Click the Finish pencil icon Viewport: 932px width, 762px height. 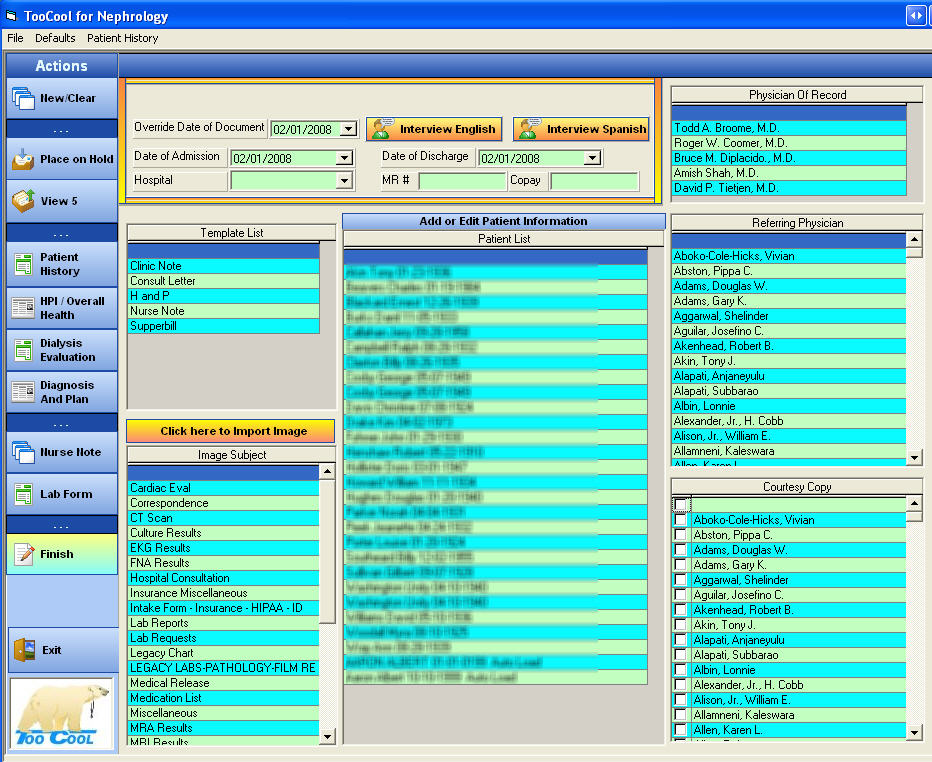(24, 554)
